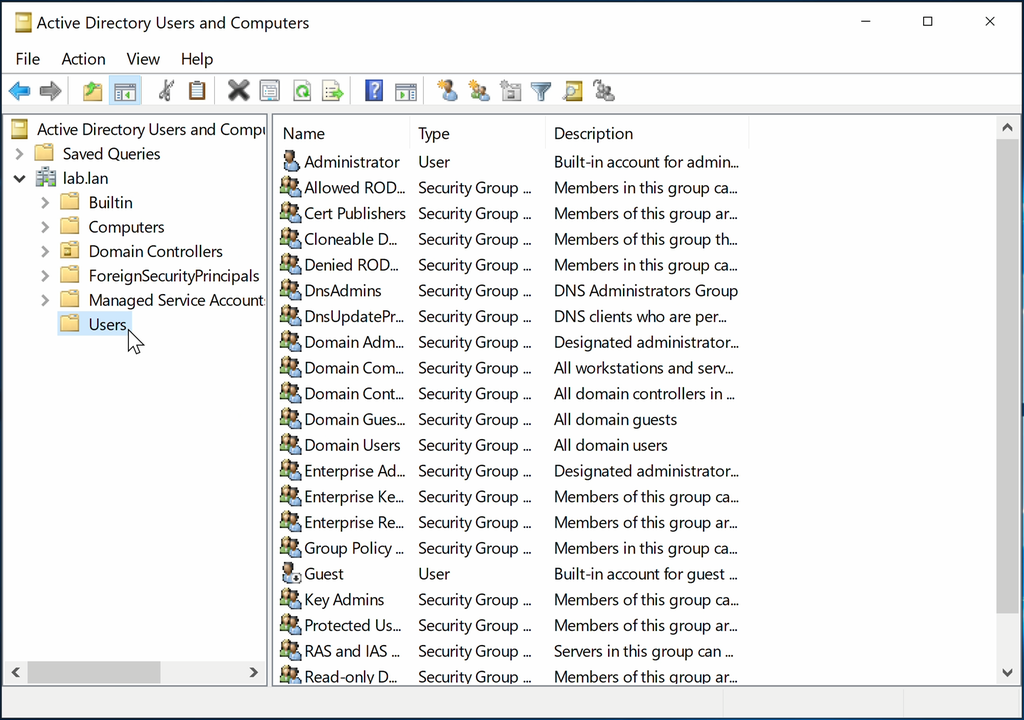
Task: Select the Computers tree item
Action: (x=126, y=227)
